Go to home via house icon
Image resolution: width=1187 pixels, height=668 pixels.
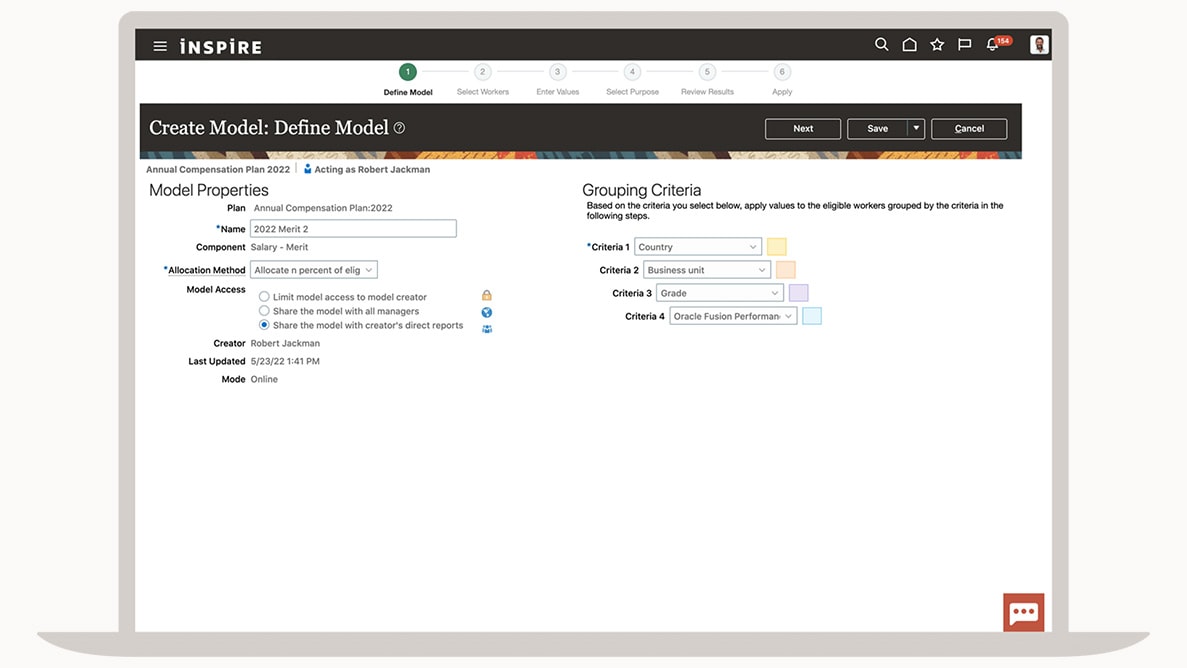(909, 45)
